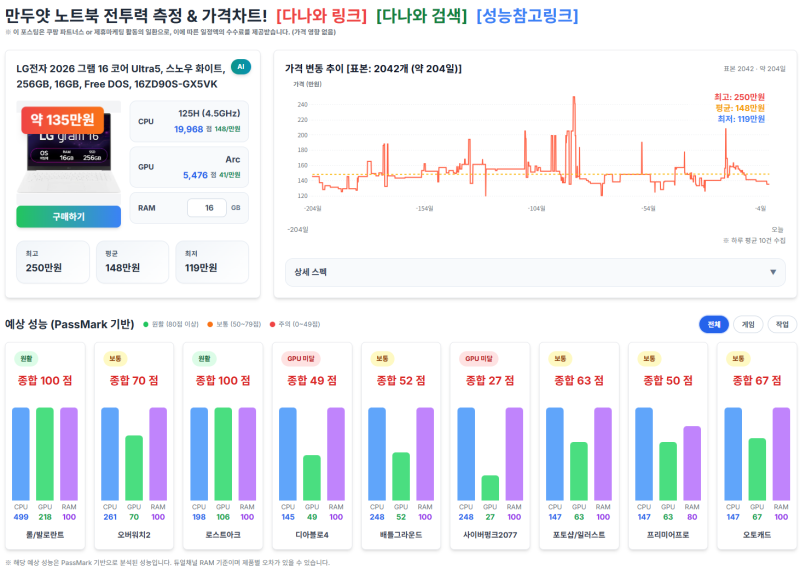Screen dimensions: 800x570
Task: Click the 종합 49 점 score
Action: click(312, 381)
